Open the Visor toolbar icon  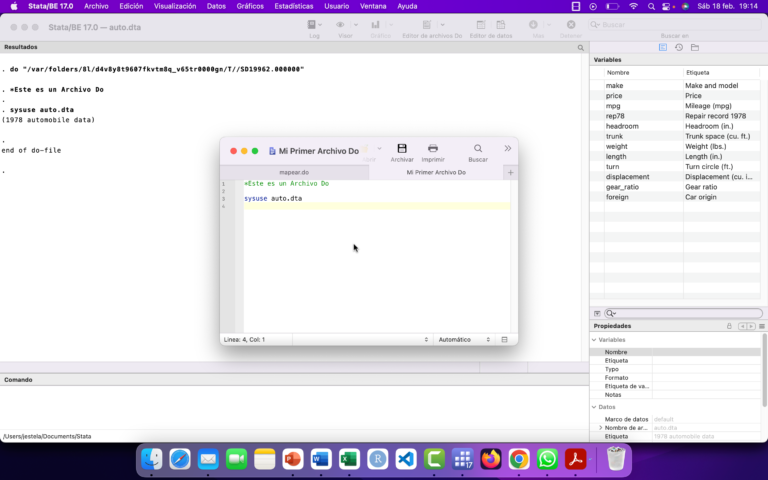[340, 24]
